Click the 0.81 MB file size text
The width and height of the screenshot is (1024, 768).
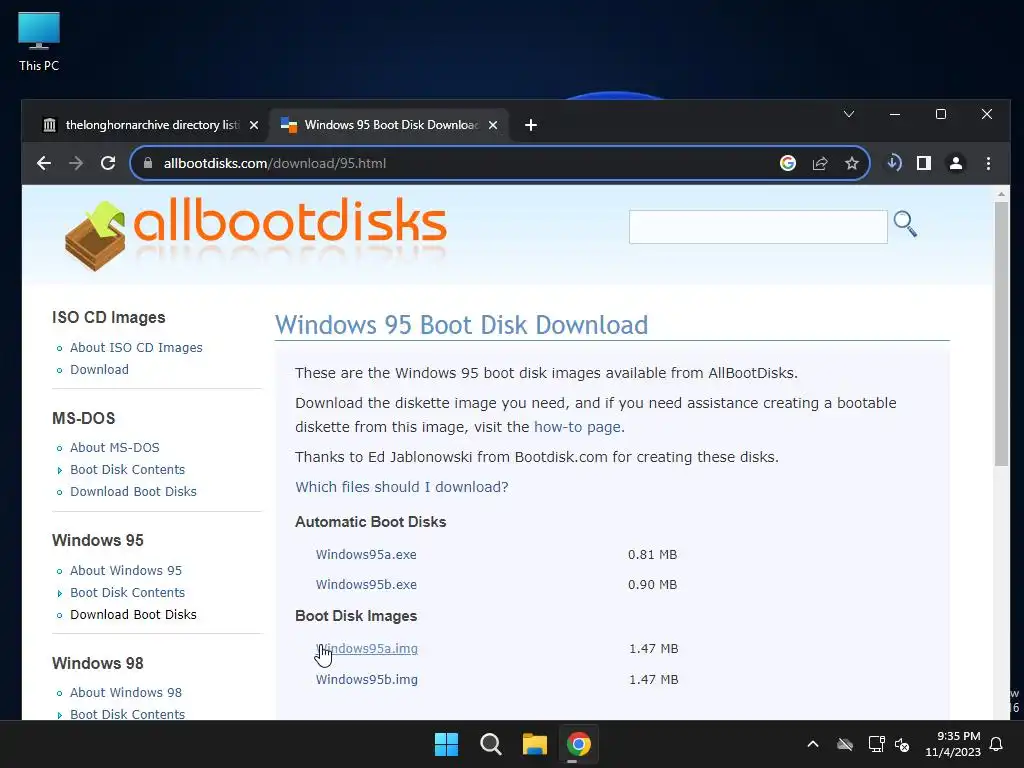(652, 554)
